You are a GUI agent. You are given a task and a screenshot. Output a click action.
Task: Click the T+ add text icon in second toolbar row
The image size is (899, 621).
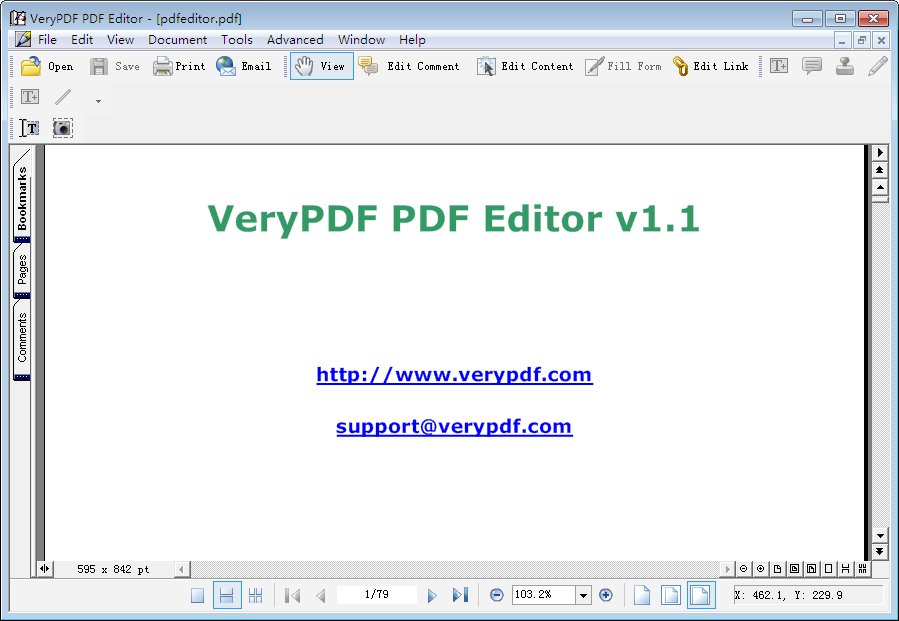click(30, 96)
